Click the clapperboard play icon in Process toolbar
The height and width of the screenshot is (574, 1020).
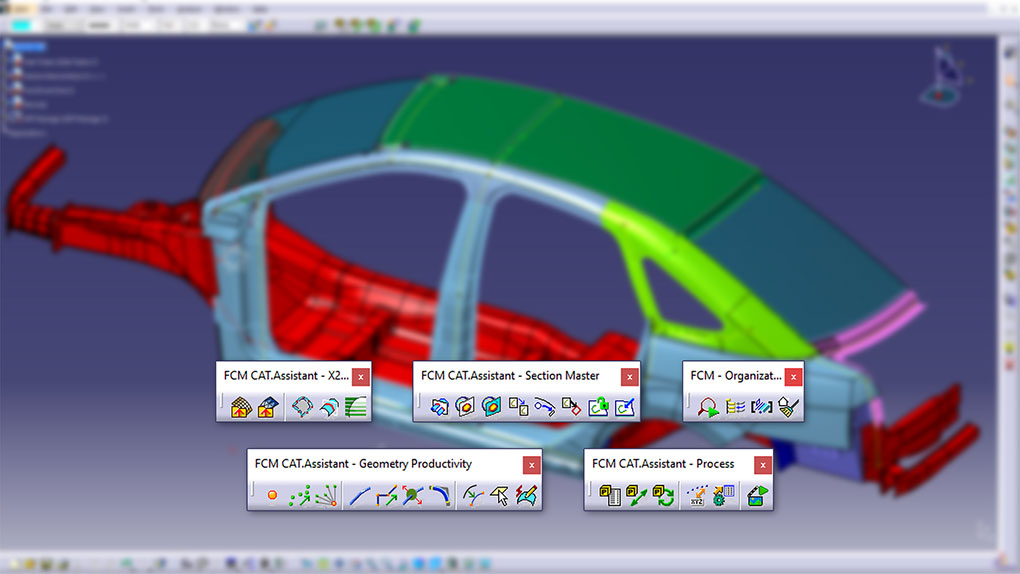757,496
